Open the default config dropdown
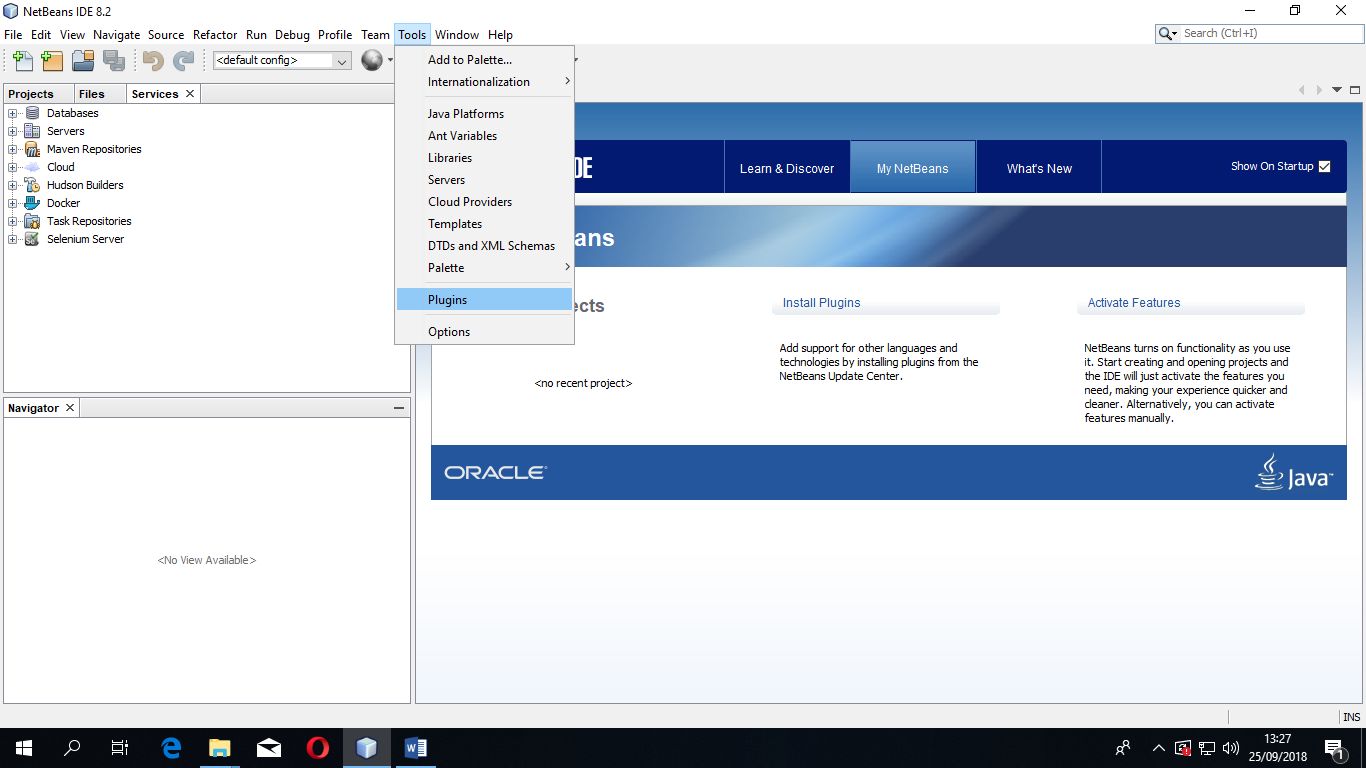The width and height of the screenshot is (1366, 768). coord(282,60)
